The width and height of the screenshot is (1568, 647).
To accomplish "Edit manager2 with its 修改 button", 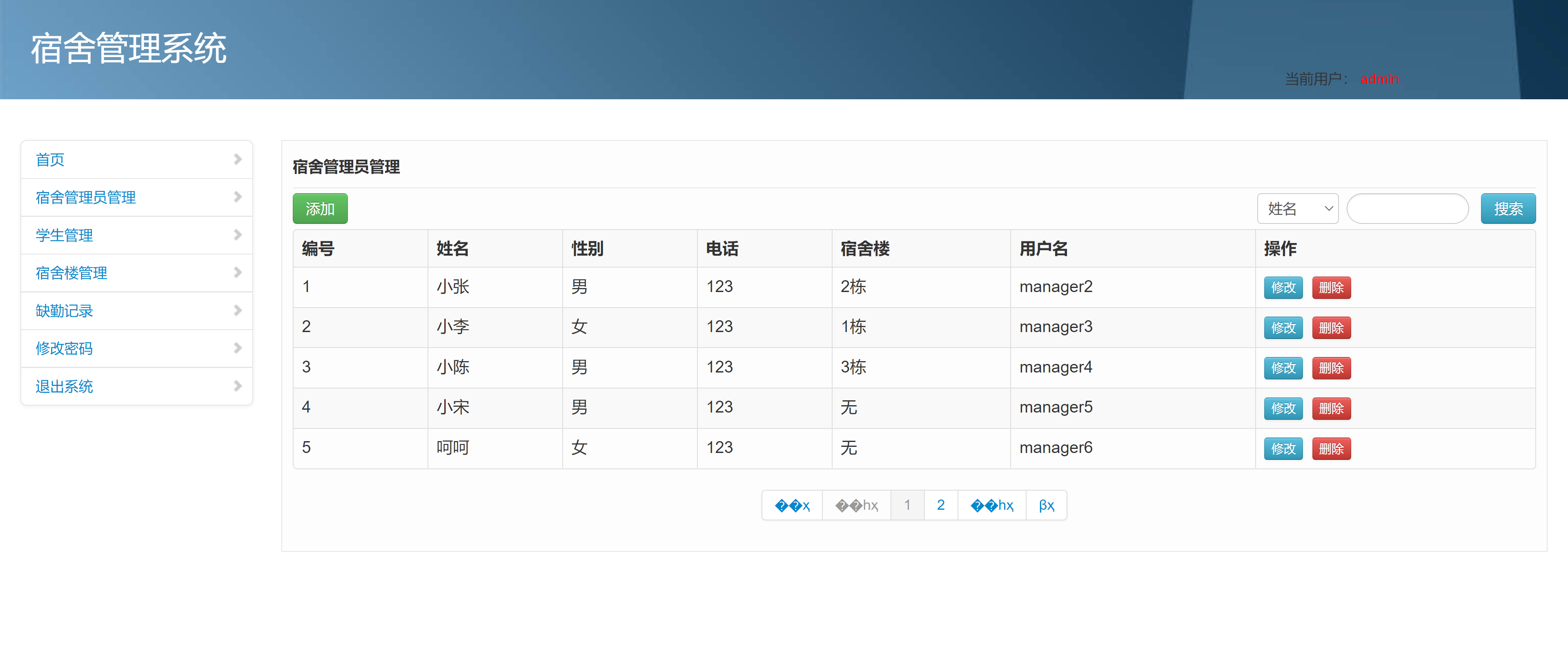I will tap(1283, 287).
